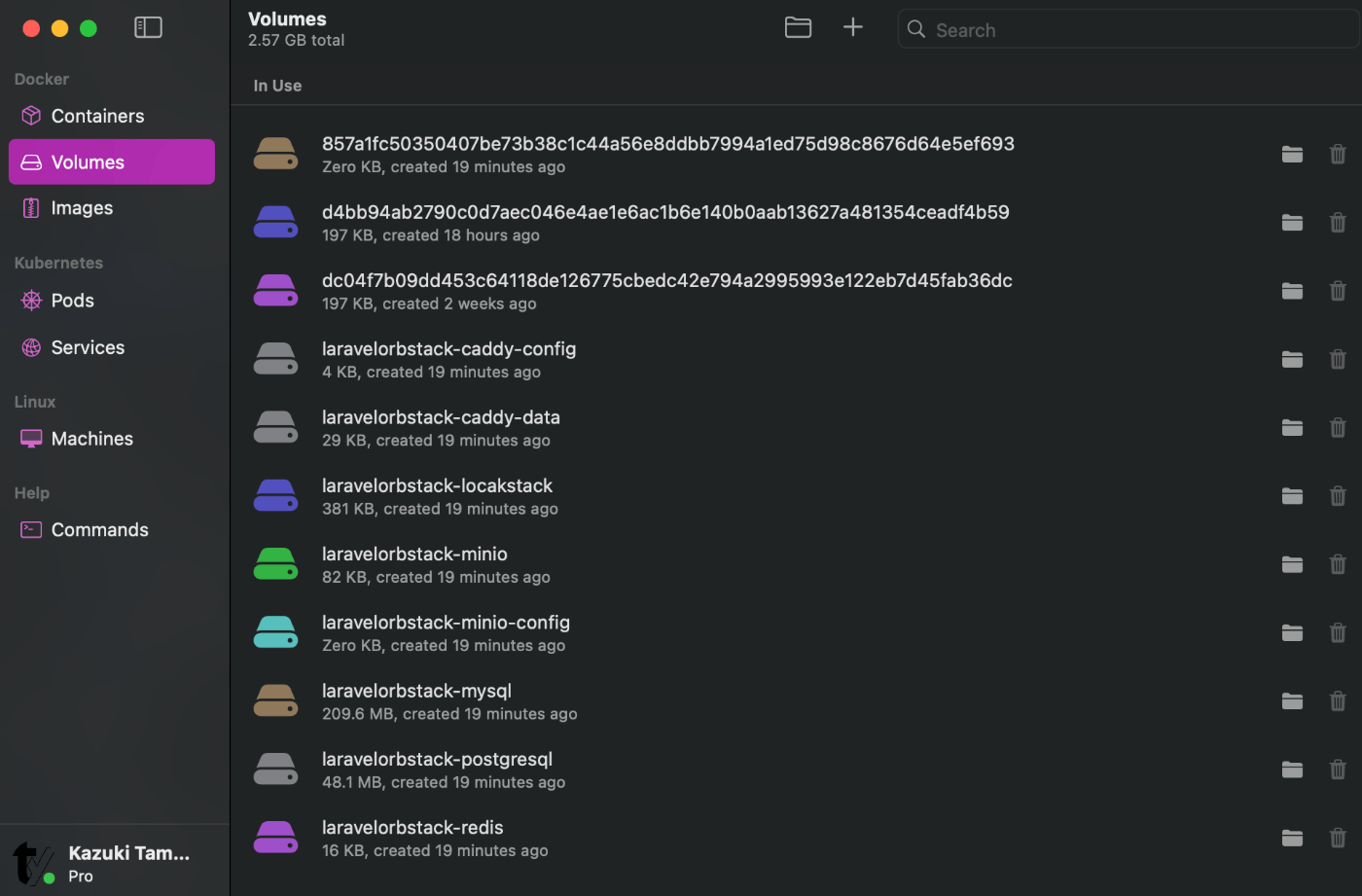Screen dimensions: 1362x896
Task: Delete volume d4bb94ab… with trash icon
Action: pyautogui.click(x=1338, y=222)
